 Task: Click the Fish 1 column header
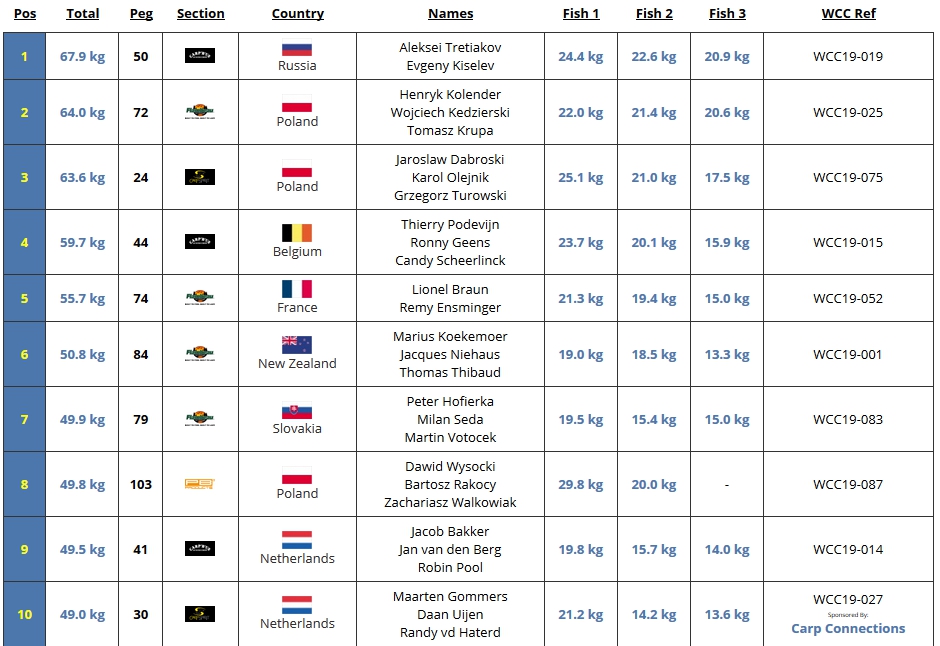pyautogui.click(x=581, y=13)
